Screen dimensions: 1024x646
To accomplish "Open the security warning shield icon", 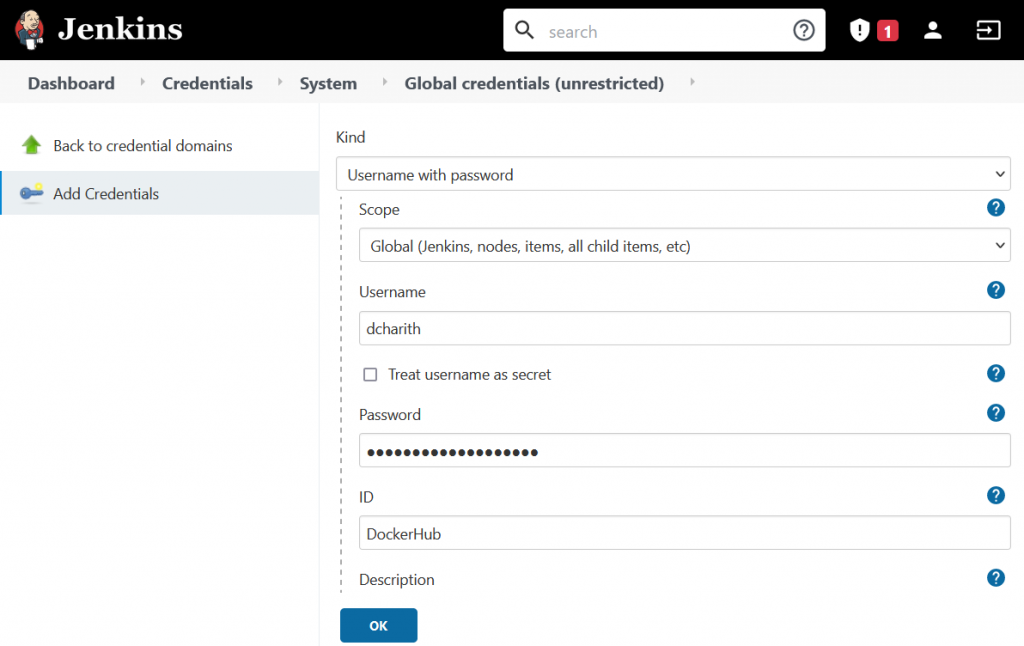I will point(859,30).
